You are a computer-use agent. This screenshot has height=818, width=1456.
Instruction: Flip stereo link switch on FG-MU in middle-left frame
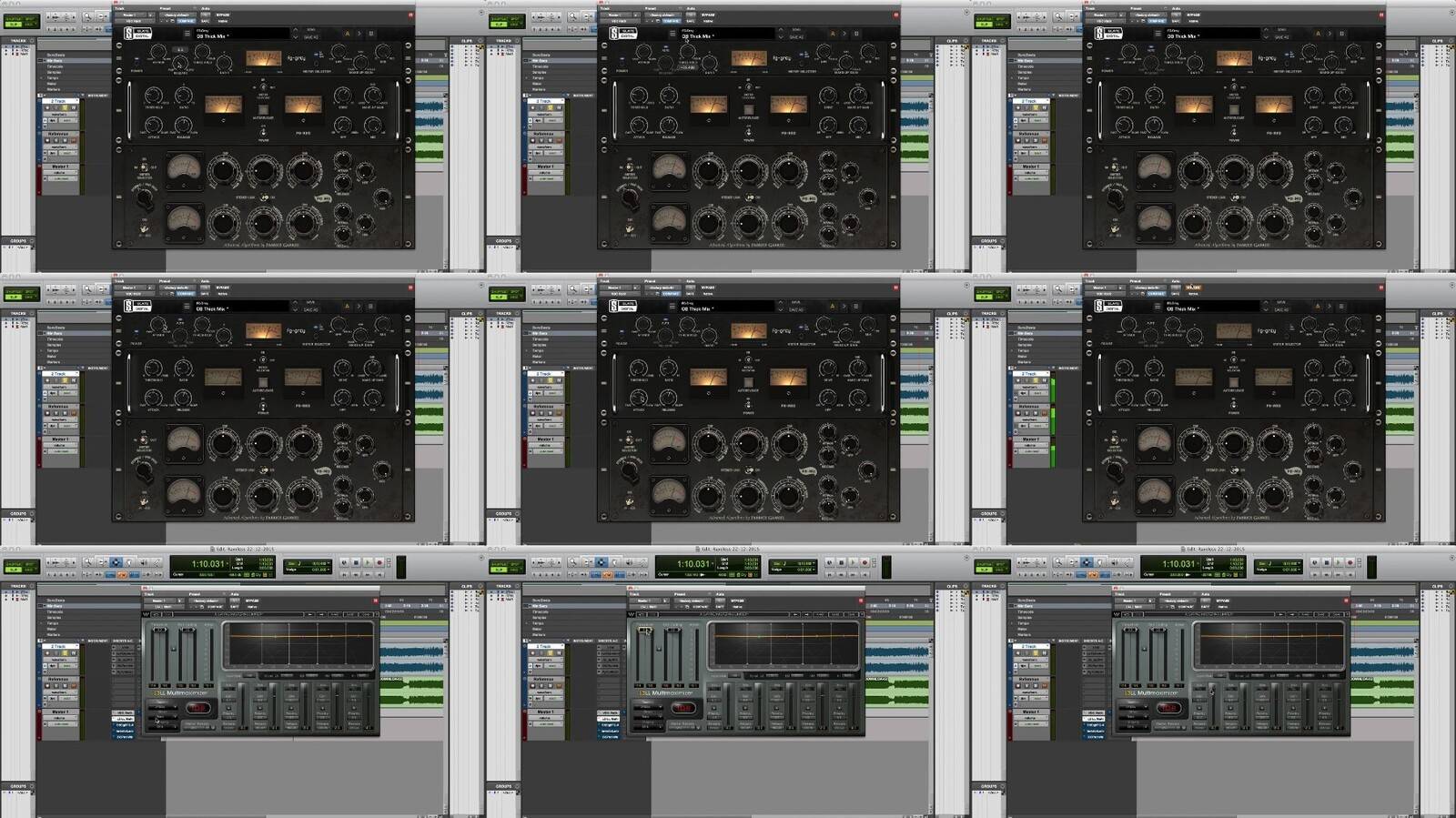point(265,470)
